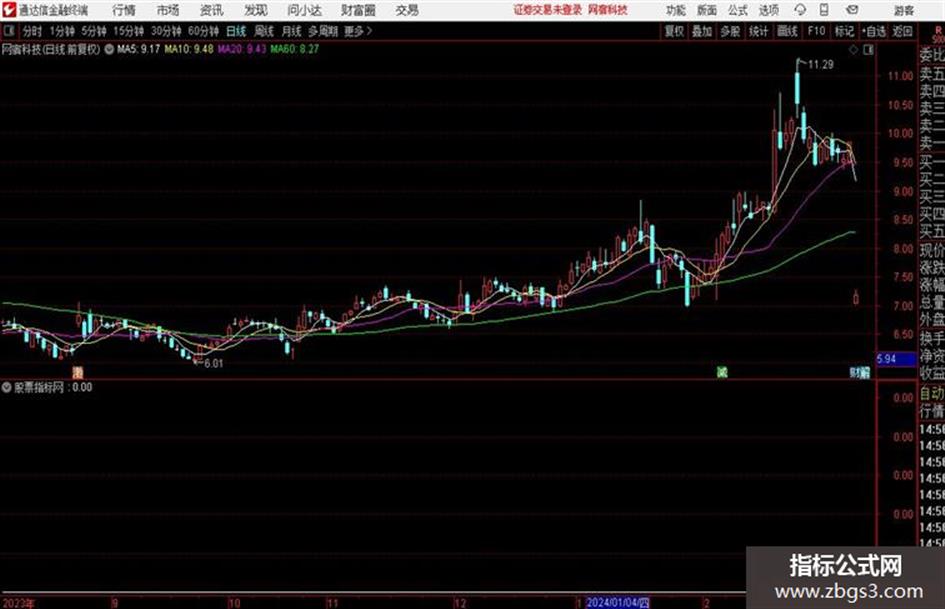Screen dimensions: 945x609
Task: Switch to 分时 chart period
Action: 32,31
